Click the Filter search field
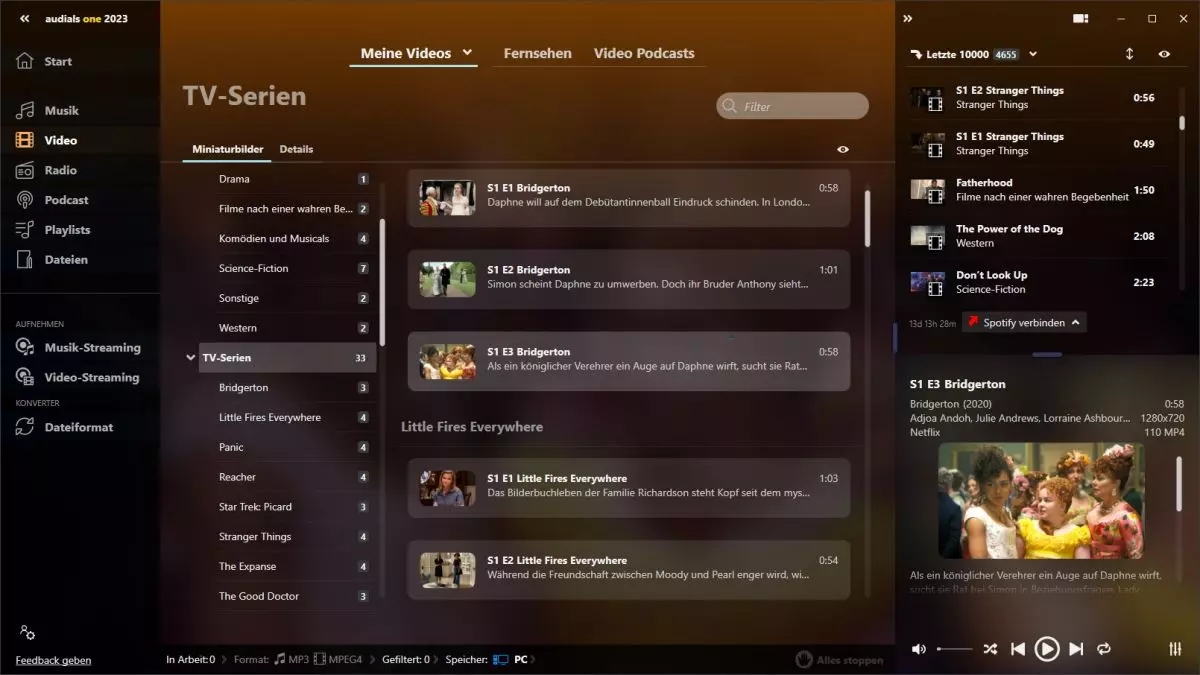Viewport: 1200px width, 675px height. pos(792,106)
